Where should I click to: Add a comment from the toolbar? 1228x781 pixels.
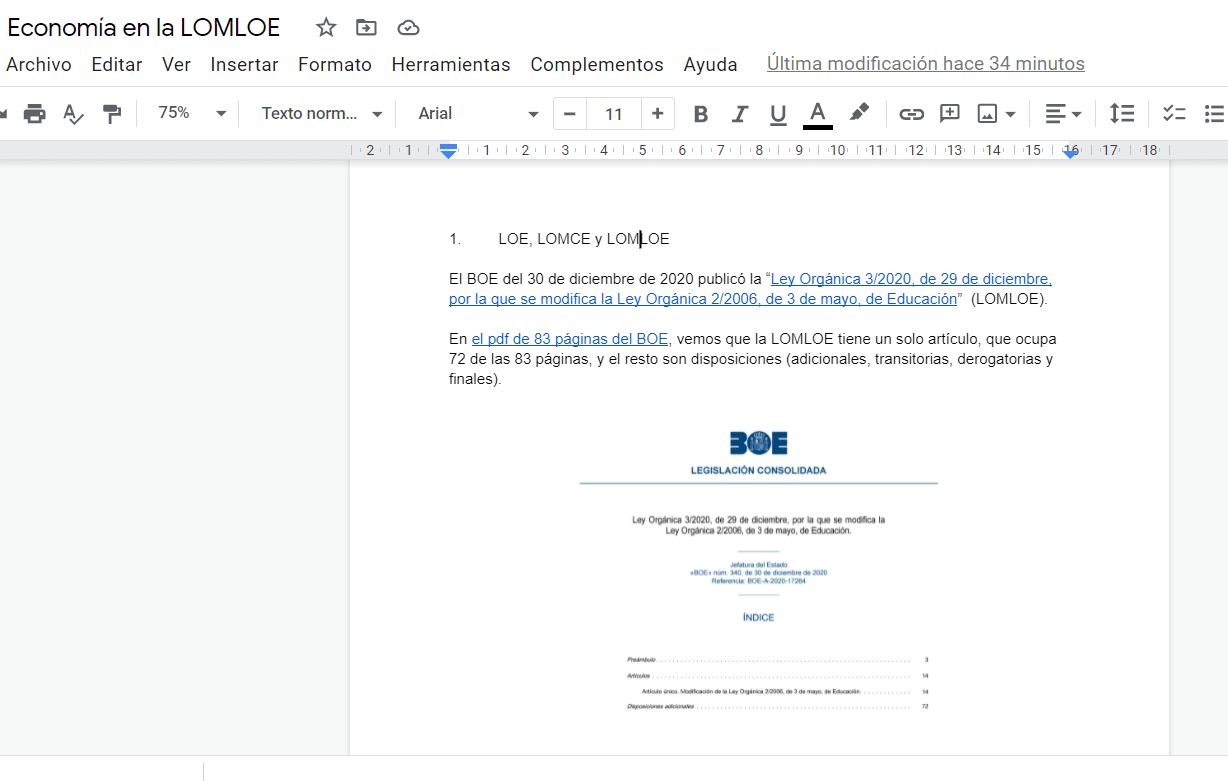pos(949,114)
